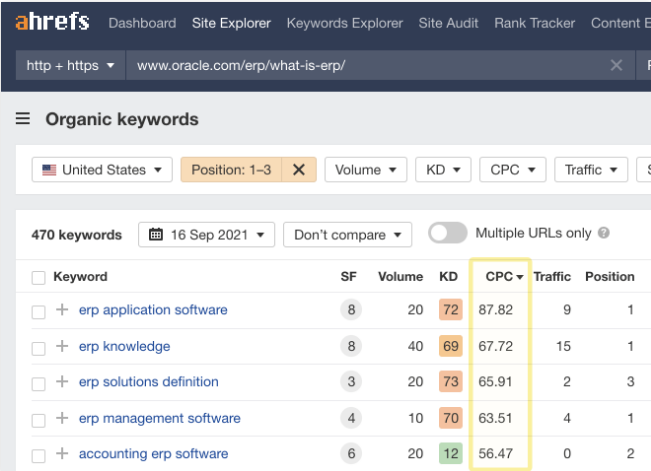Select all keywords with the header checkbox
The image size is (651, 471).
(39, 277)
